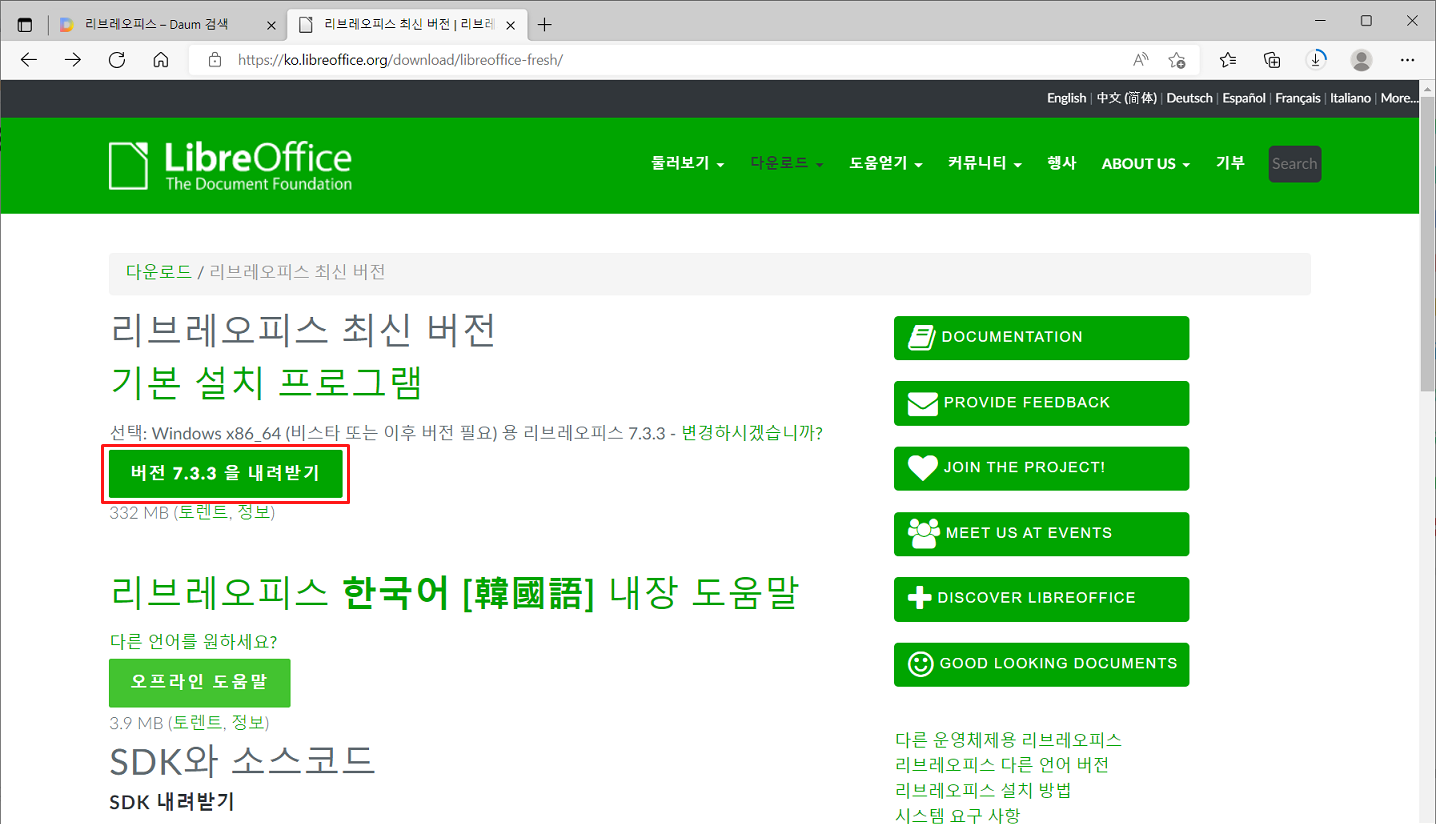
Task: Open the user profile icon
Action: 1361,60
